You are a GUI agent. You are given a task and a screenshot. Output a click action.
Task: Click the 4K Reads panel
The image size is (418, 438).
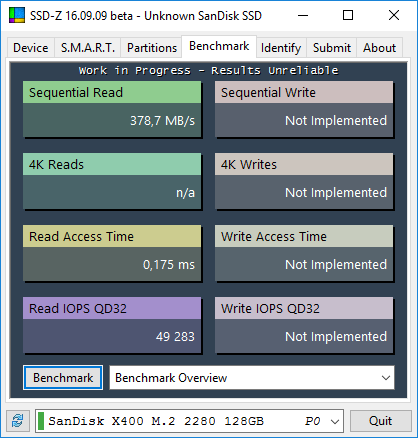click(112, 181)
